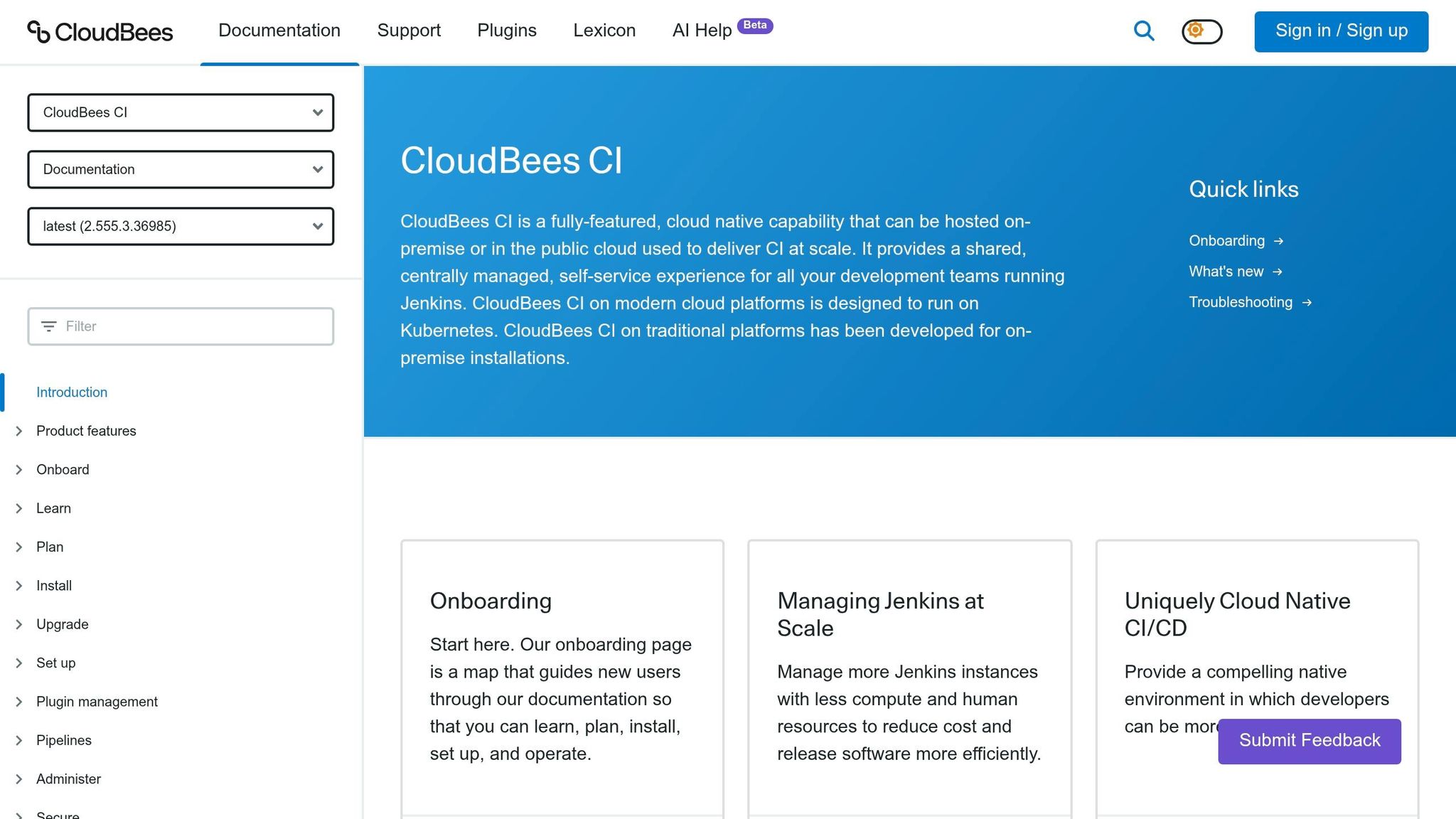This screenshot has height=819, width=1456.
Task: Select Plan in the sidebar
Action: click(x=50, y=547)
